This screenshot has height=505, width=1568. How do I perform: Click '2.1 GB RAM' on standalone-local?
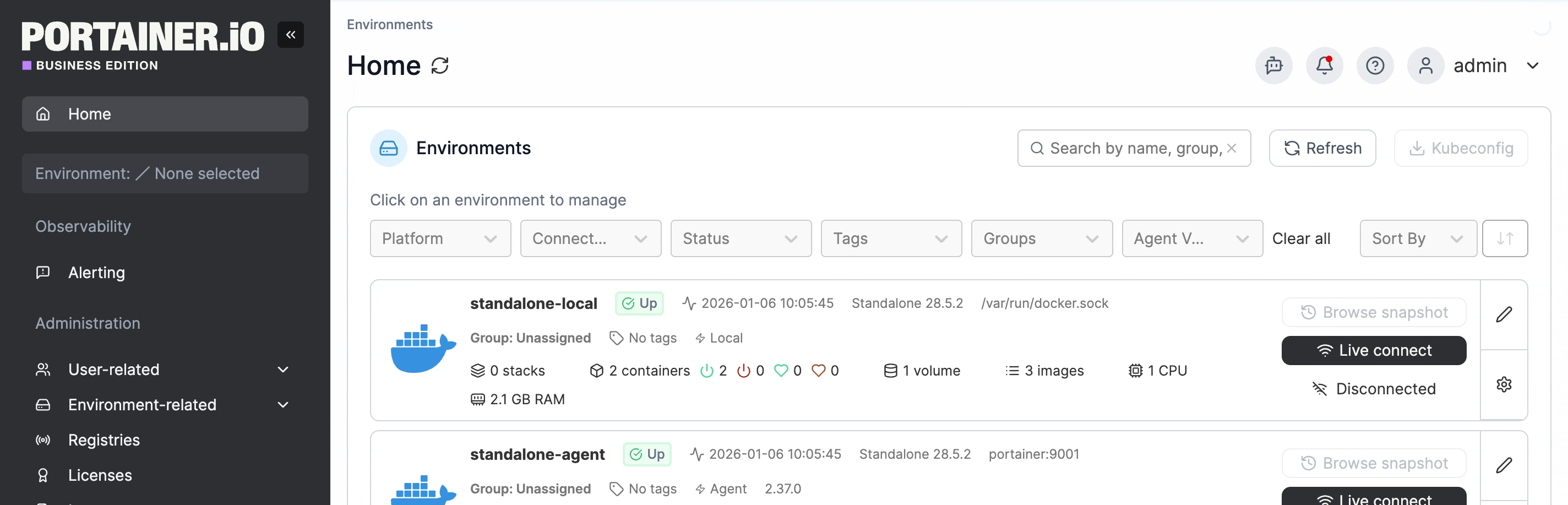point(518,399)
